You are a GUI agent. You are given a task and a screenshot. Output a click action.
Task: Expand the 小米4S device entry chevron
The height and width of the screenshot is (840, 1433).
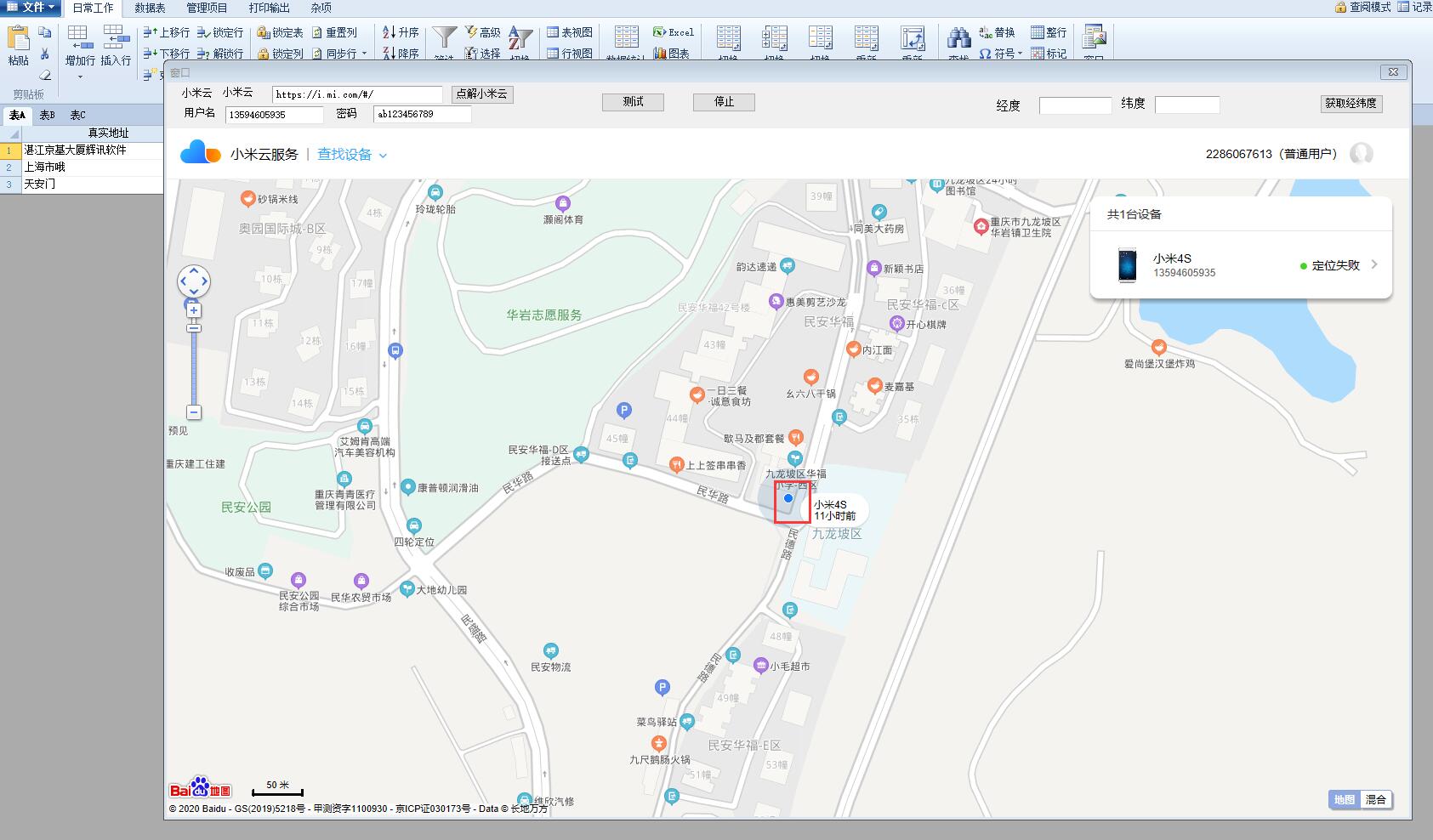tap(1374, 265)
